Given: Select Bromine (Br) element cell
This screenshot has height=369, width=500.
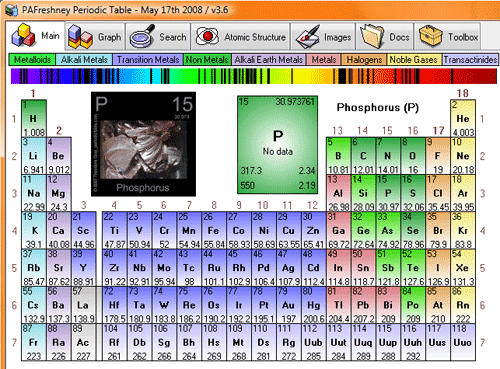Looking at the screenshot, I should tap(438, 230).
